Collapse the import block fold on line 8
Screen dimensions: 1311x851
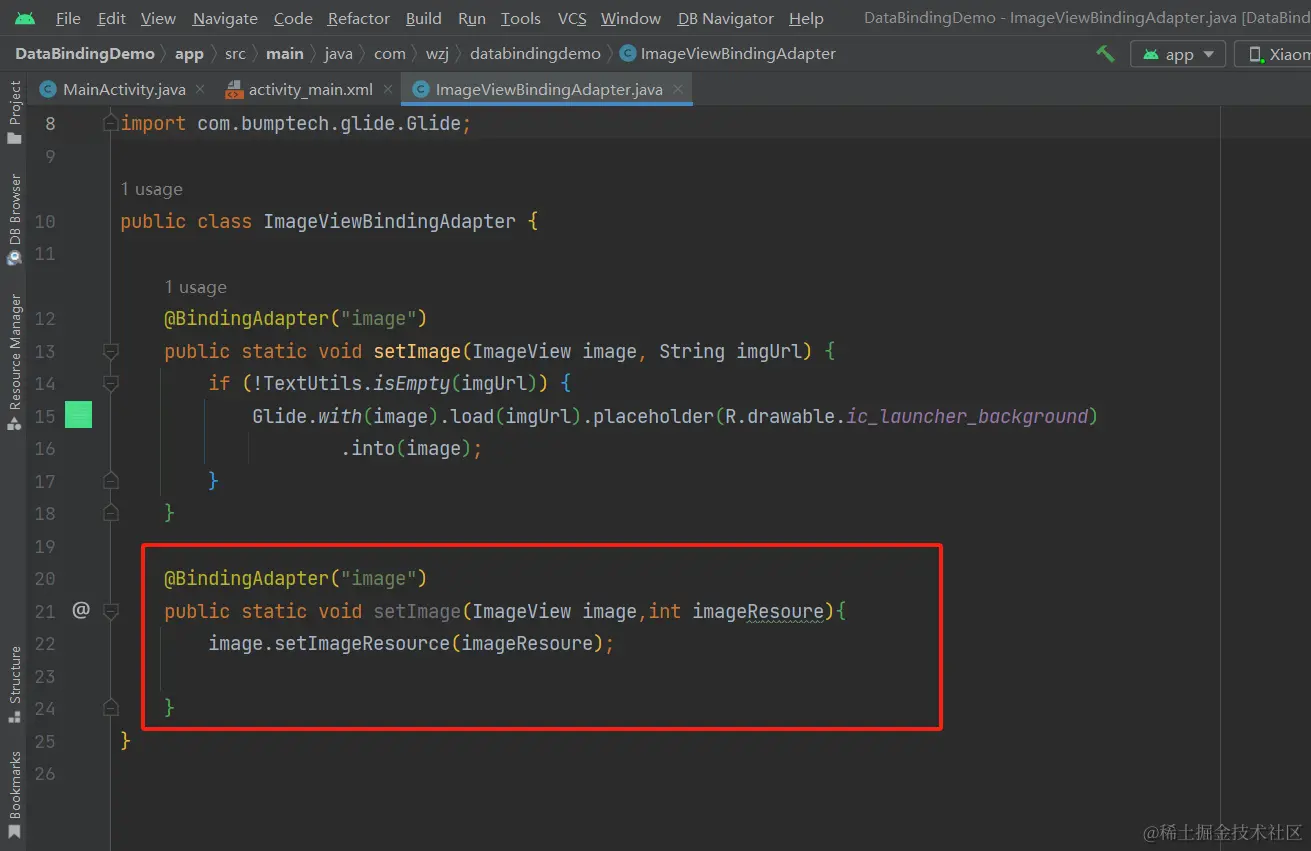(111, 122)
